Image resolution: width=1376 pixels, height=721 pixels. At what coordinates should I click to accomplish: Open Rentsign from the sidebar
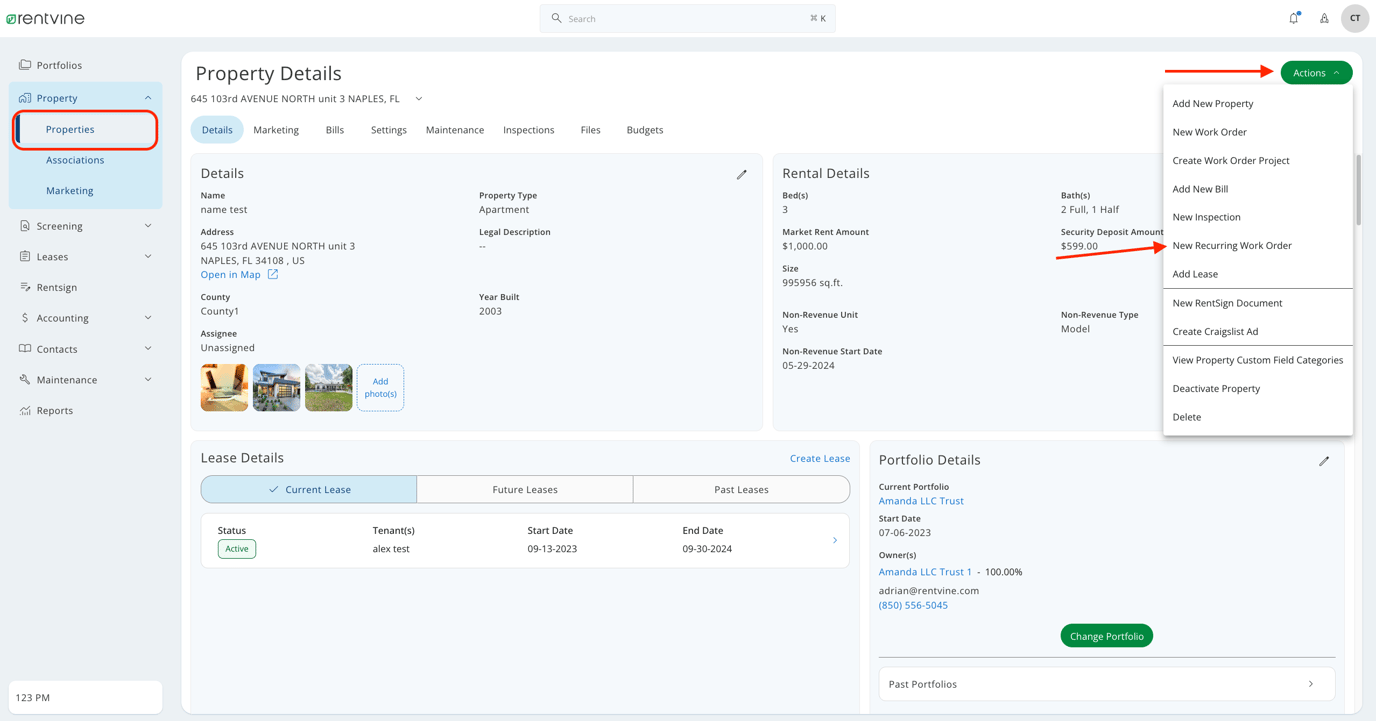pyautogui.click(x=24, y=287)
